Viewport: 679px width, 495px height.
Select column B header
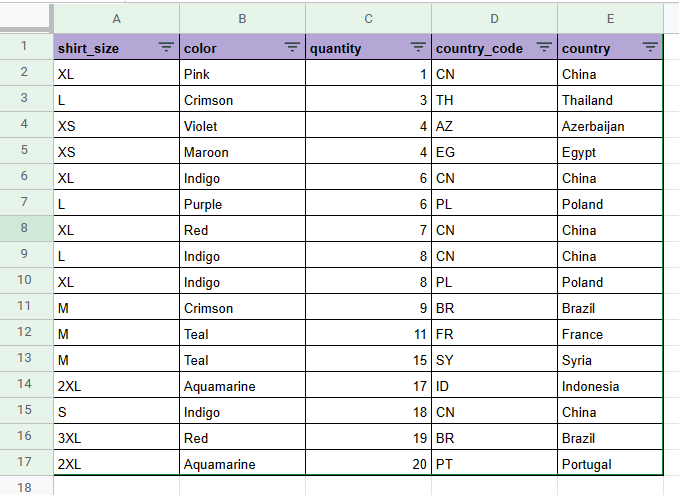pos(242,19)
